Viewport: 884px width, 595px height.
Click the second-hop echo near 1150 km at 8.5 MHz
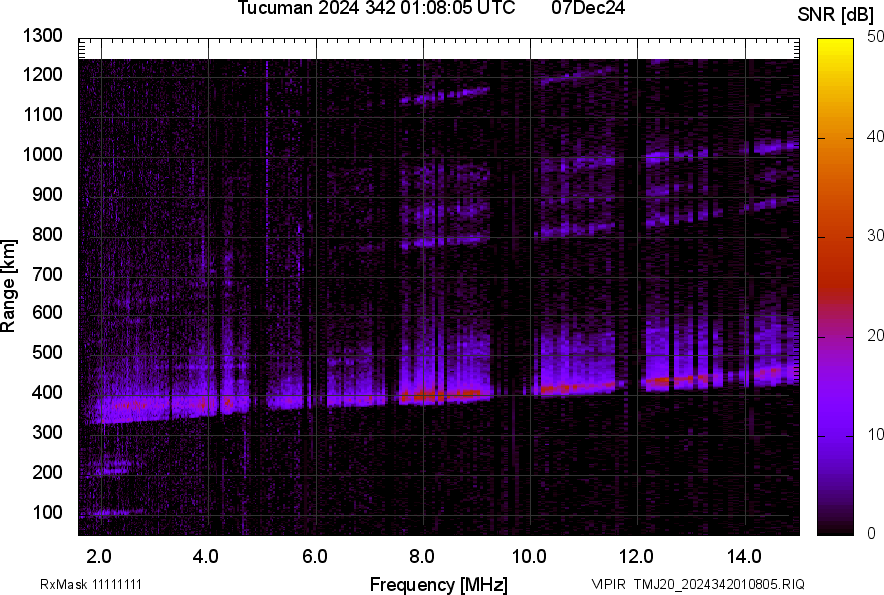pos(444,95)
